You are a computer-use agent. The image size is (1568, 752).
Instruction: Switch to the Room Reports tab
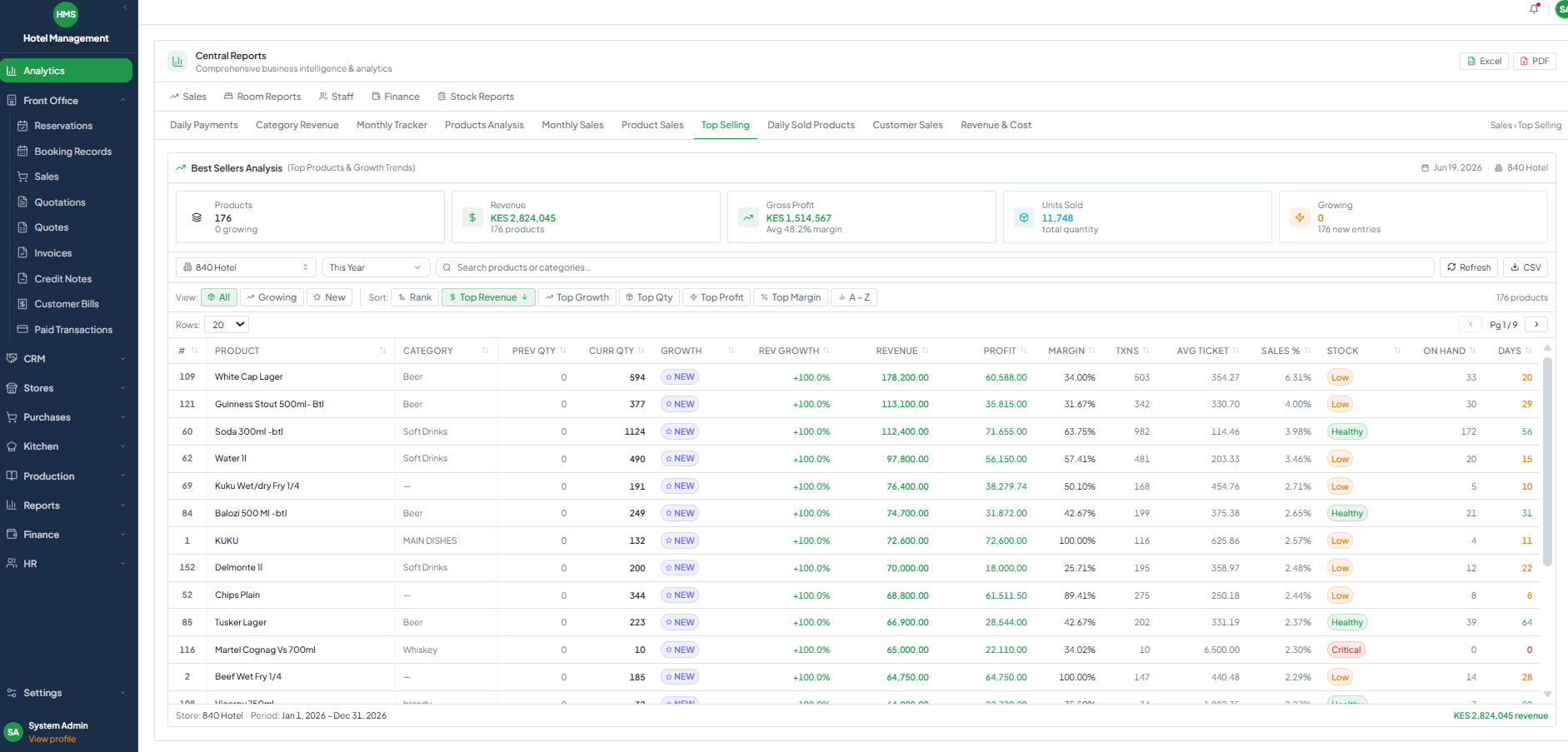[262, 97]
